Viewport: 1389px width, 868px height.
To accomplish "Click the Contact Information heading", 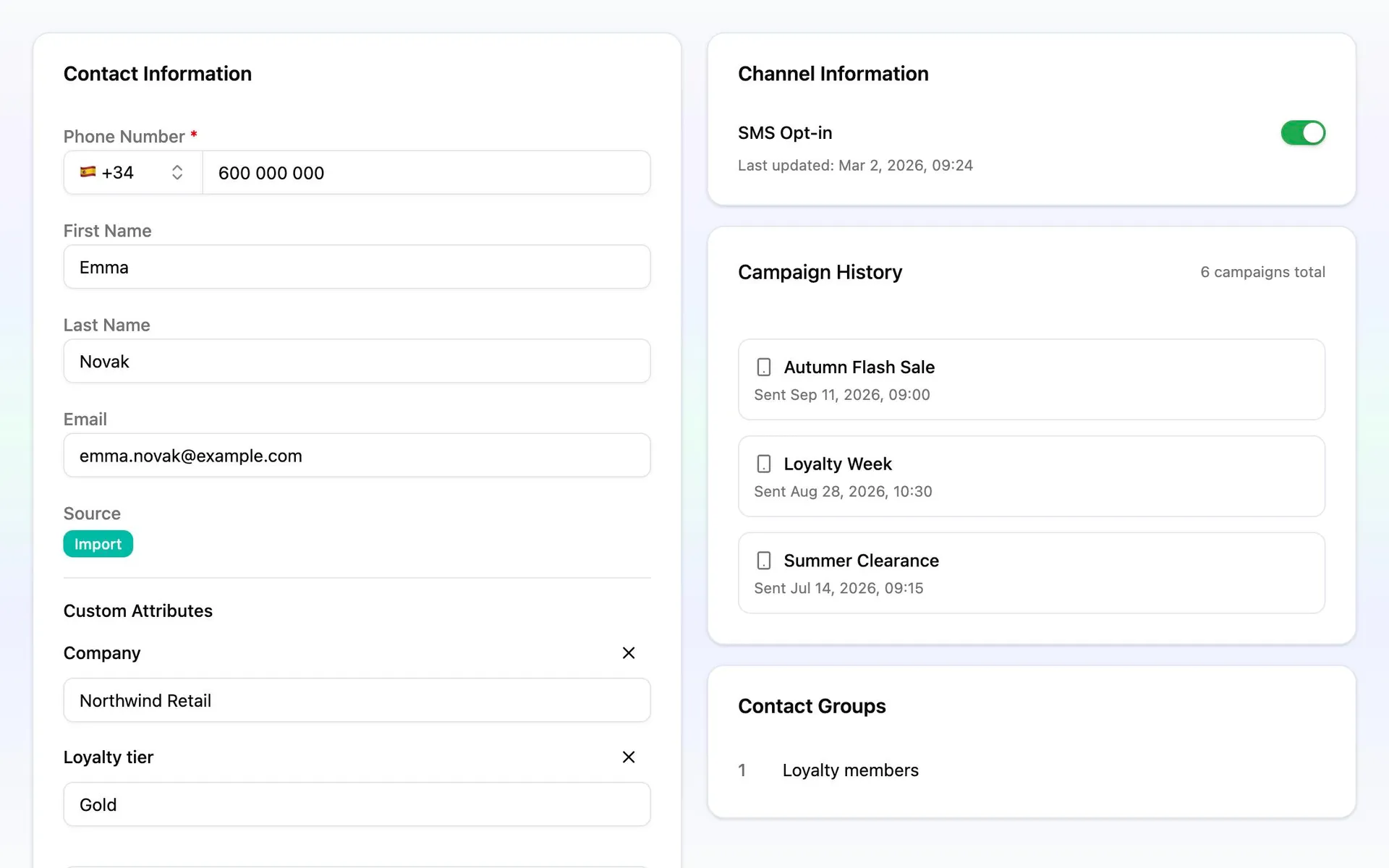I will coord(158,74).
